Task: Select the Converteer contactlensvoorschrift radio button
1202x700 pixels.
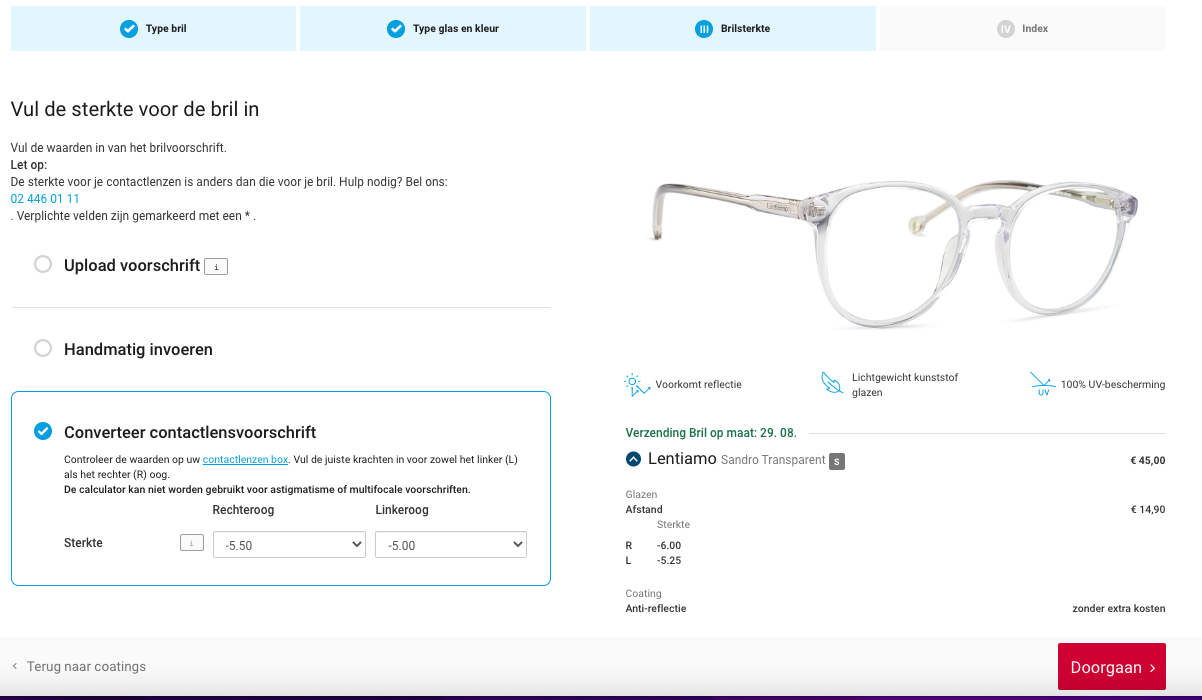Action: (x=43, y=431)
